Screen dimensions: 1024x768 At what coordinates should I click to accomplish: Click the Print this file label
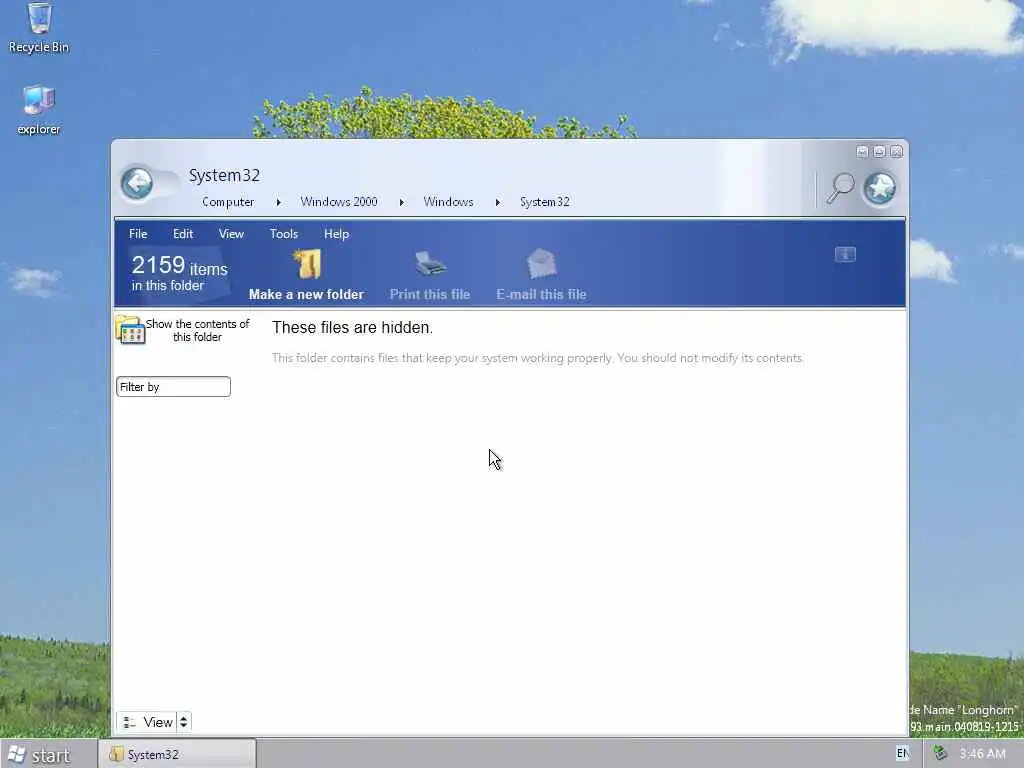tap(430, 295)
